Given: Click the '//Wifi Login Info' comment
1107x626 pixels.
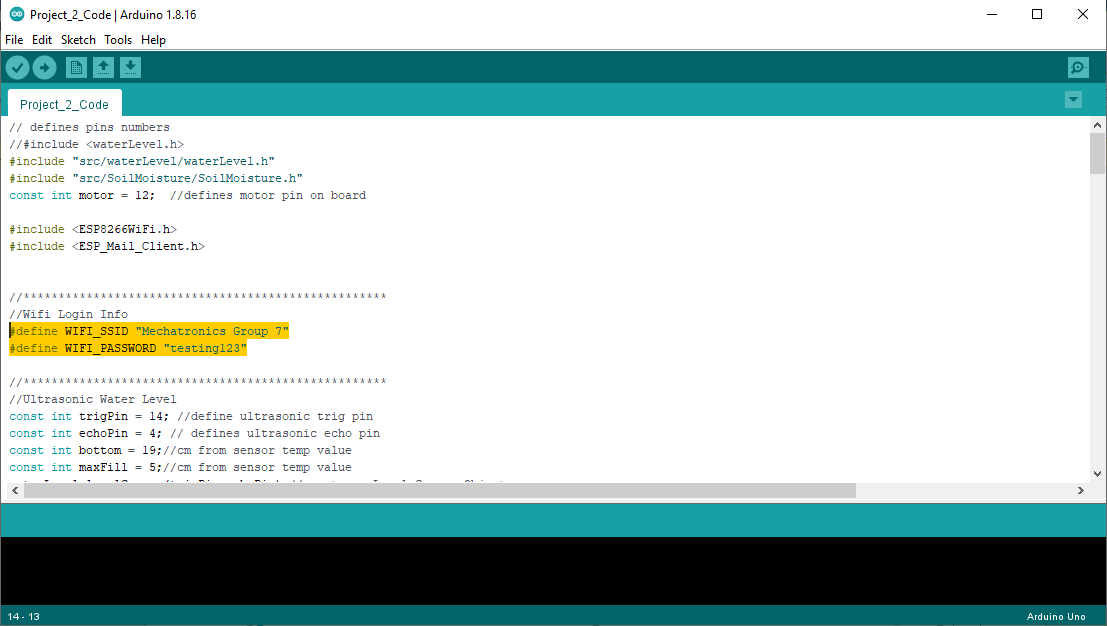Looking at the screenshot, I should [x=68, y=314].
